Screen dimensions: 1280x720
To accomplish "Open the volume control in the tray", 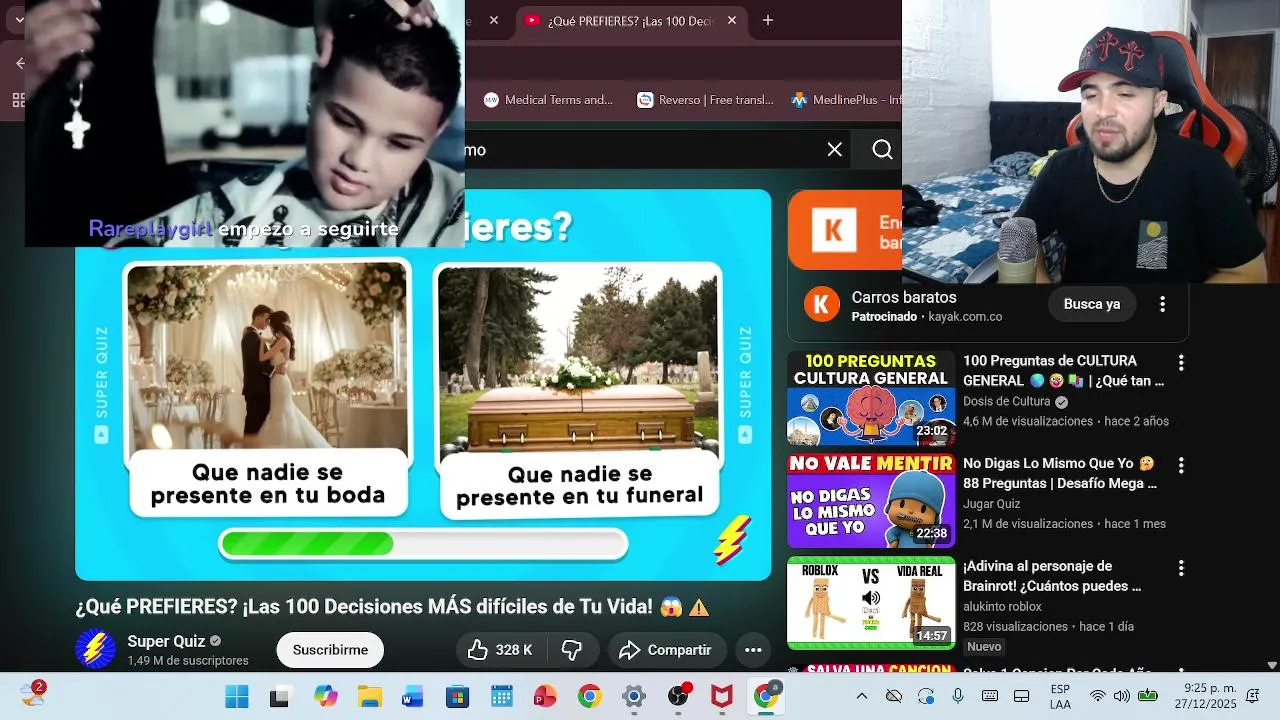I will pyautogui.click(x=1122, y=696).
